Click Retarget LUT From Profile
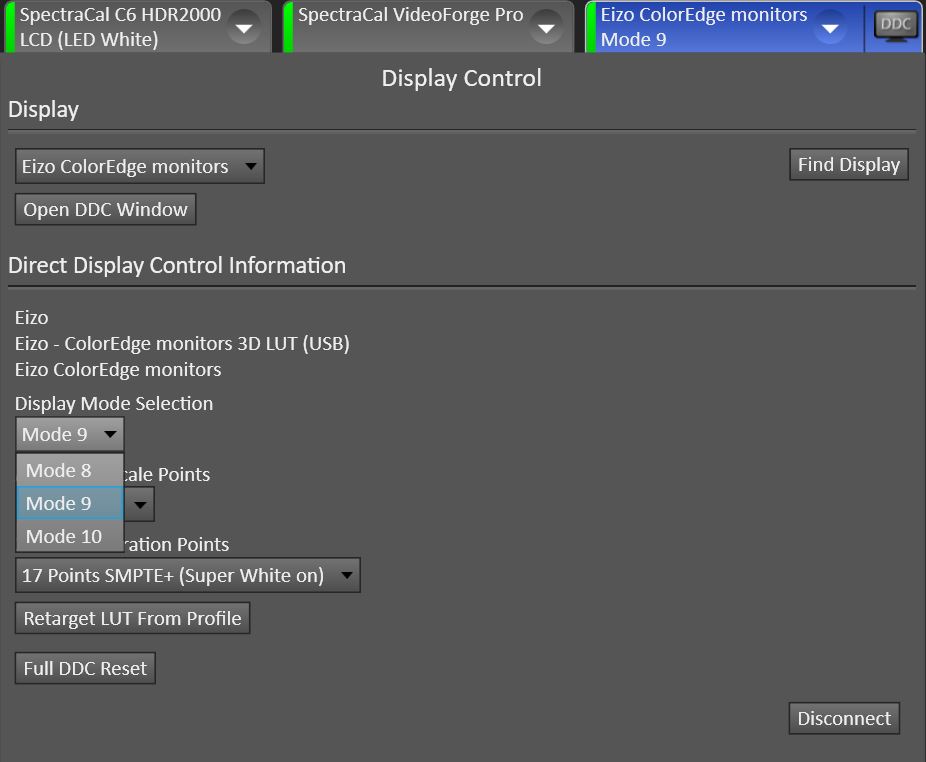Screen dimensions: 926x762 (x=132, y=618)
